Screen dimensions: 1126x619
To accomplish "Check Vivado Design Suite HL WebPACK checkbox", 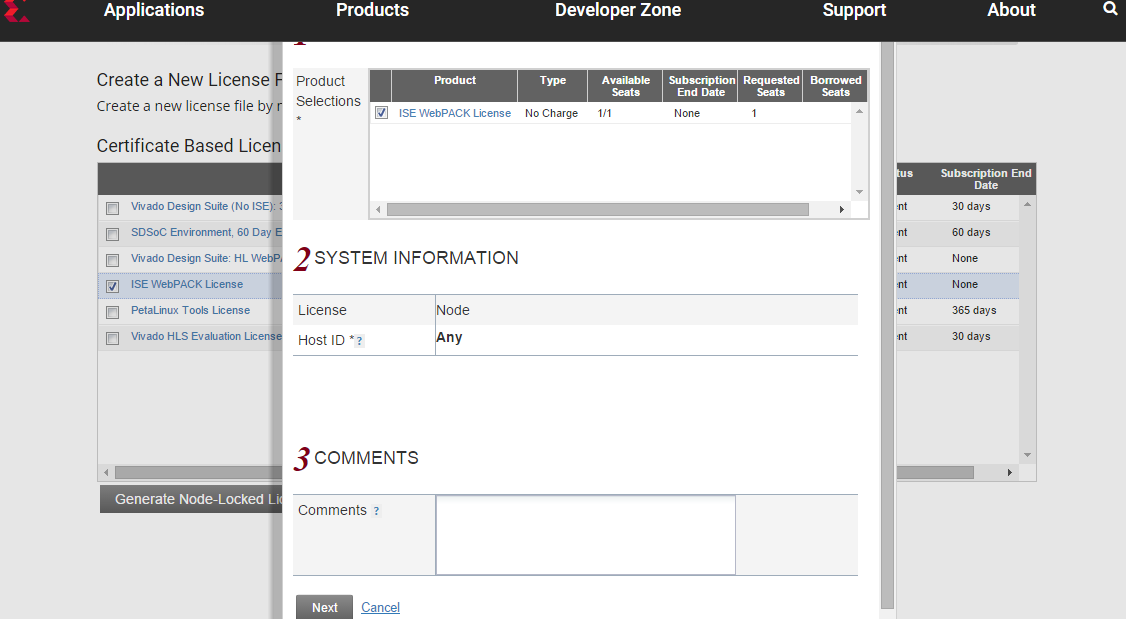I will tap(113, 260).
